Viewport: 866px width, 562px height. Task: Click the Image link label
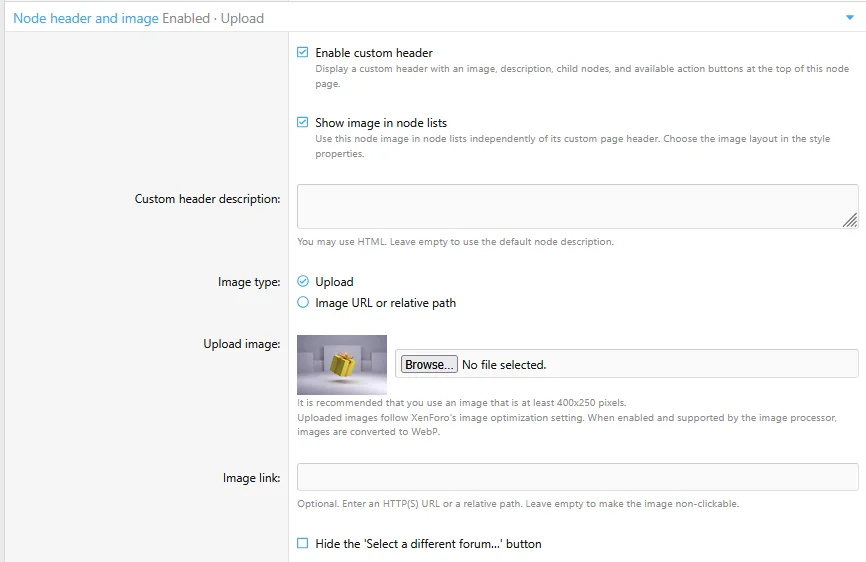point(251,478)
